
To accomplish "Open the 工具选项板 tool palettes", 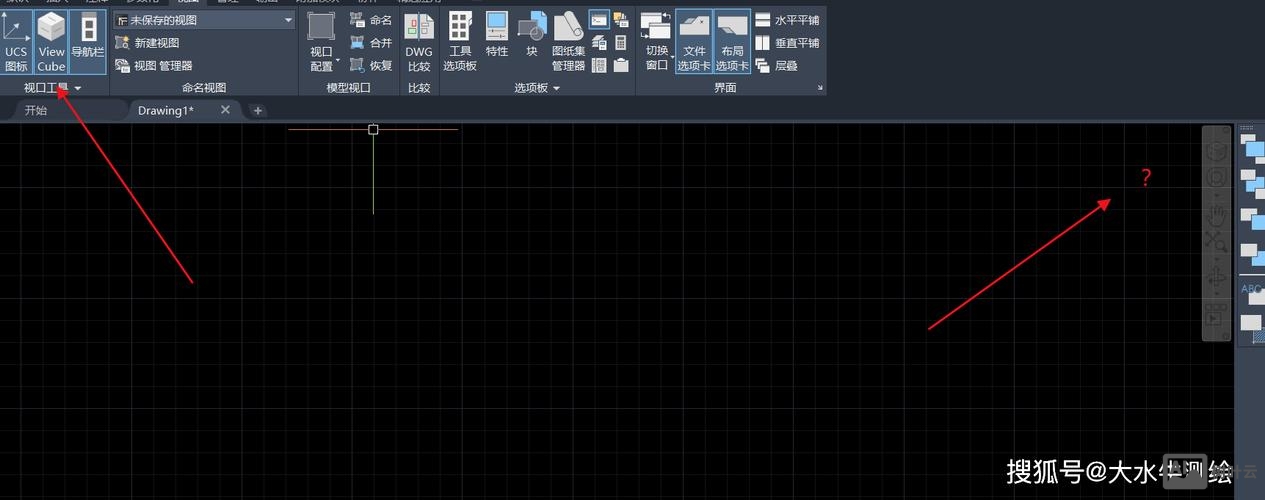I will [460, 42].
